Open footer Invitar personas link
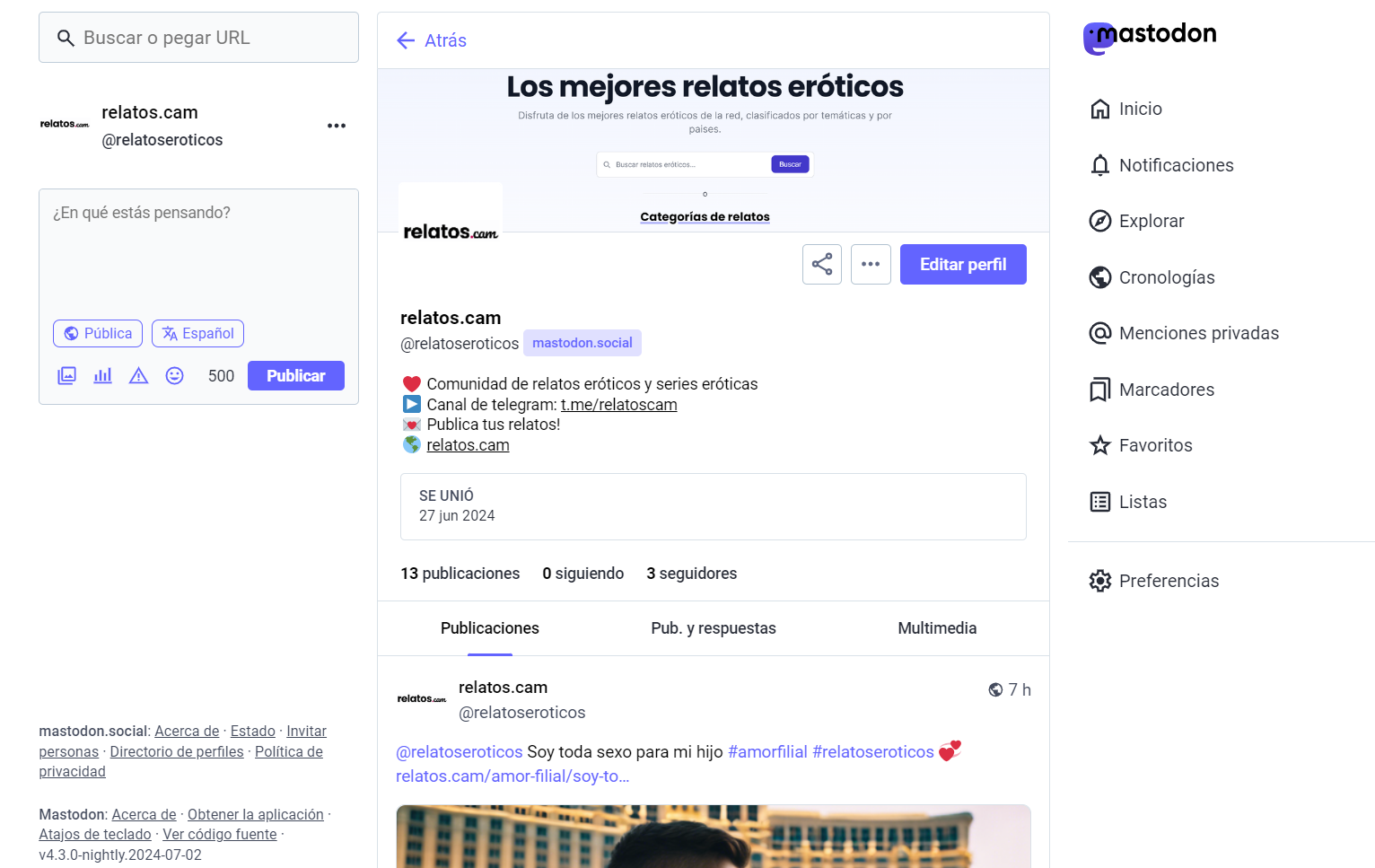 (306, 732)
